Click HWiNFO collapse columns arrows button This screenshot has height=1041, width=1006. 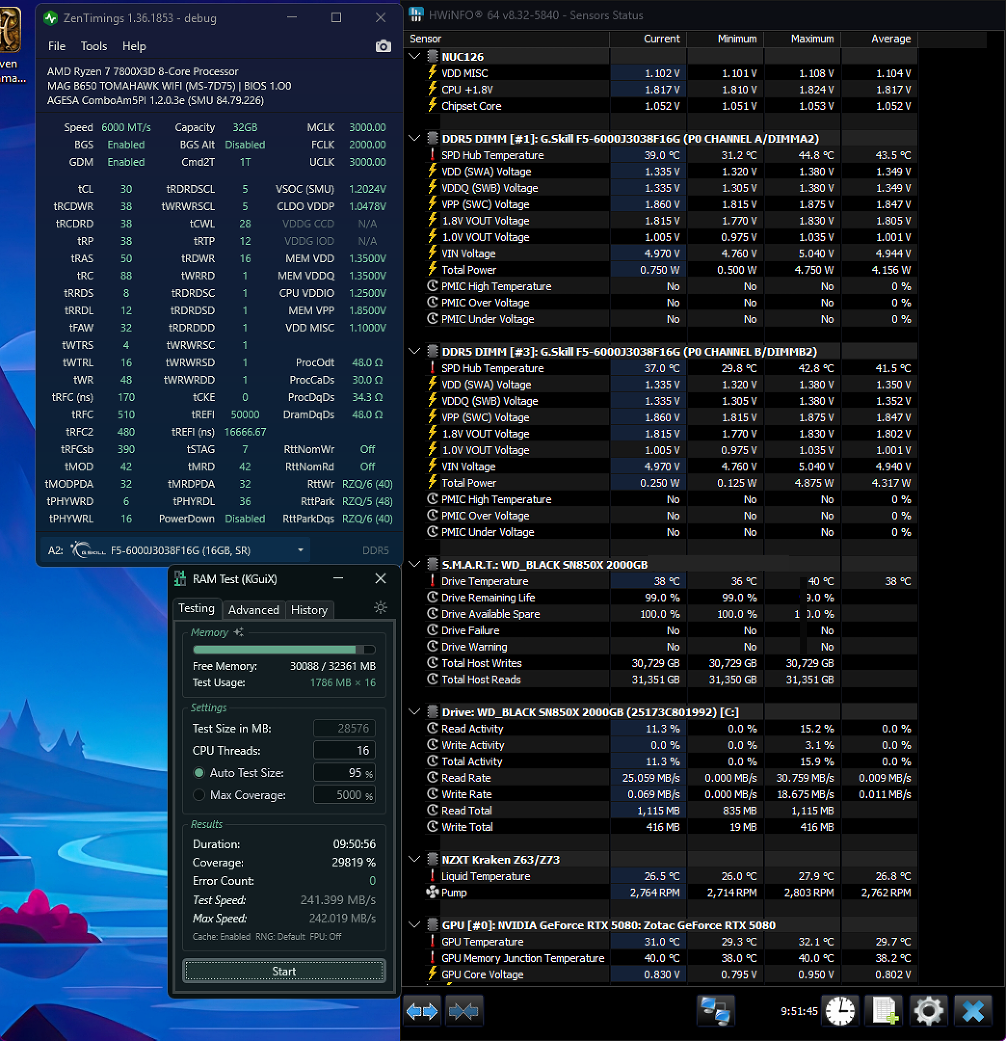tap(463, 1011)
